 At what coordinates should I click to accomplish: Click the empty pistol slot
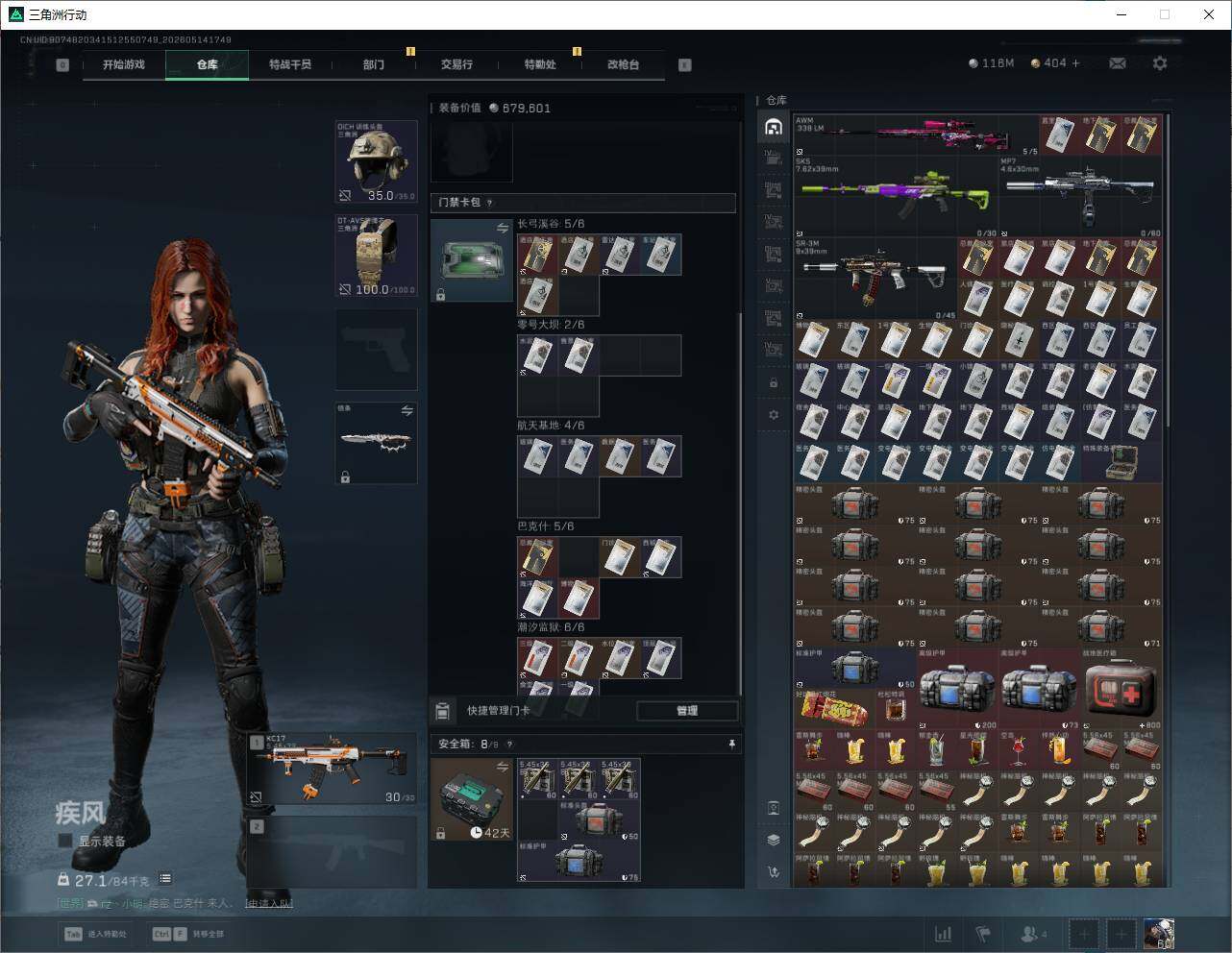tap(376, 349)
